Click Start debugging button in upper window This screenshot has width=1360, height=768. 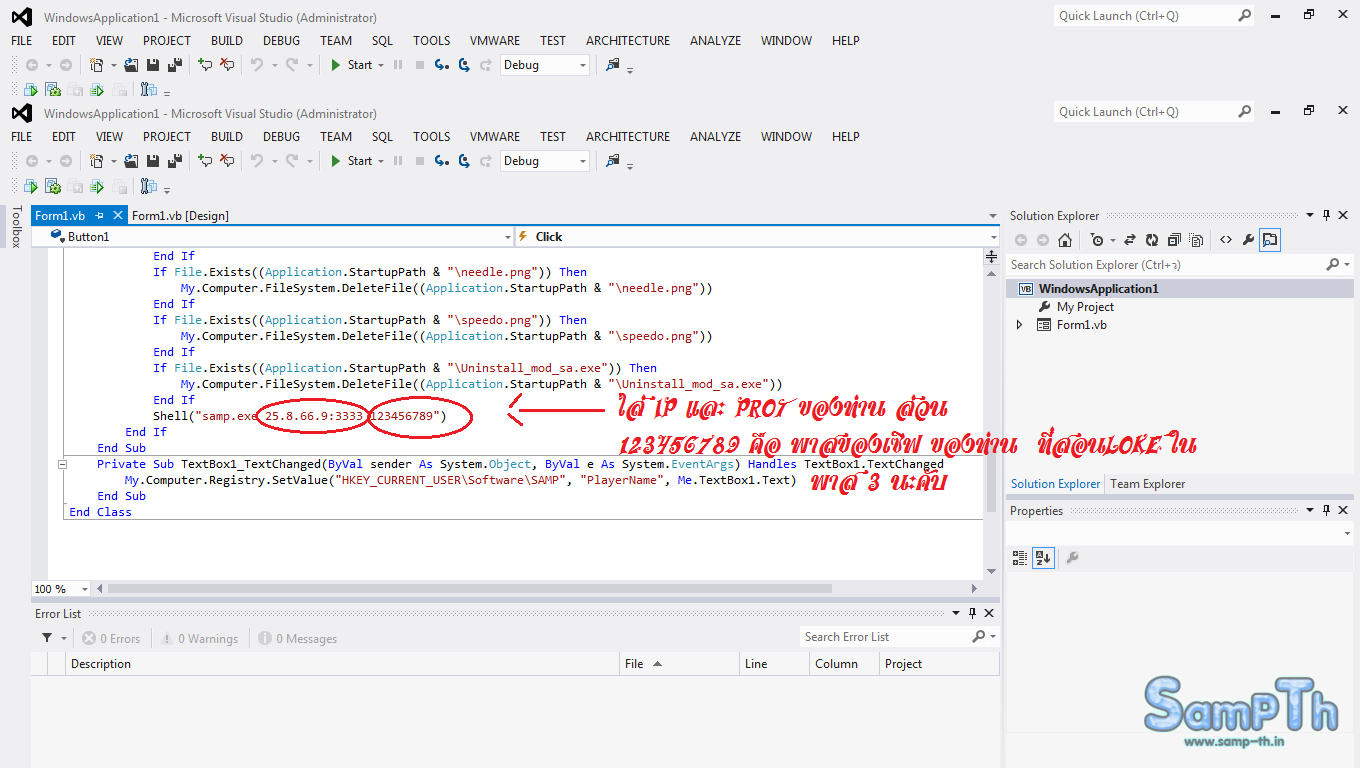(x=351, y=65)
